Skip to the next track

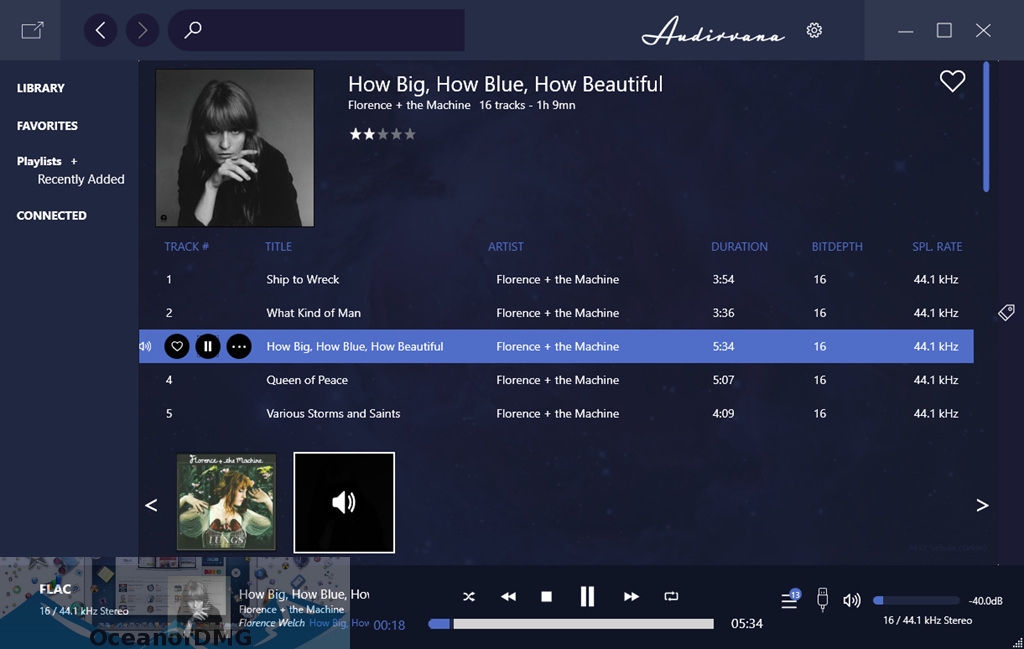tap(631, 597)
